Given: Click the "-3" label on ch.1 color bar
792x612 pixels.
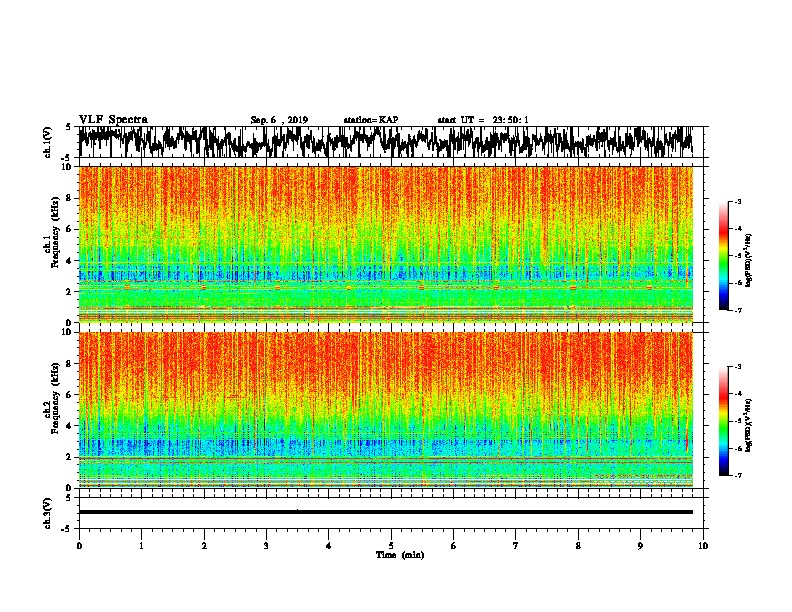Looking at the screenshot, I should (737, 201).
